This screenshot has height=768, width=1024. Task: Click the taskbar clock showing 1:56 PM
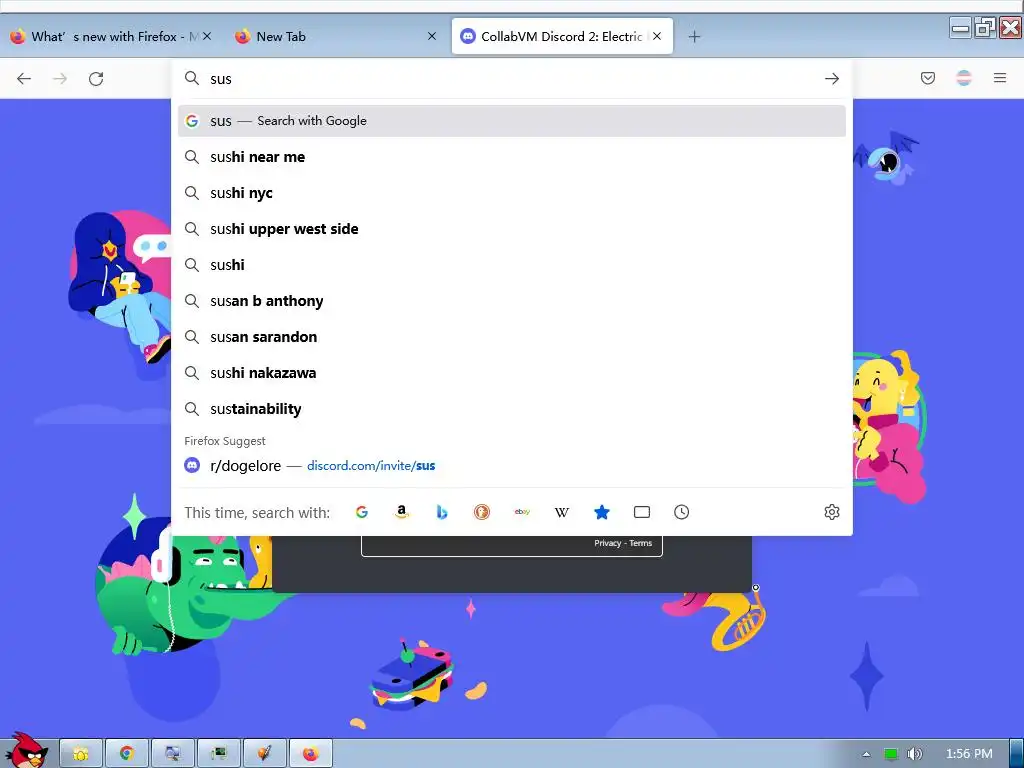tap(968, 754)
